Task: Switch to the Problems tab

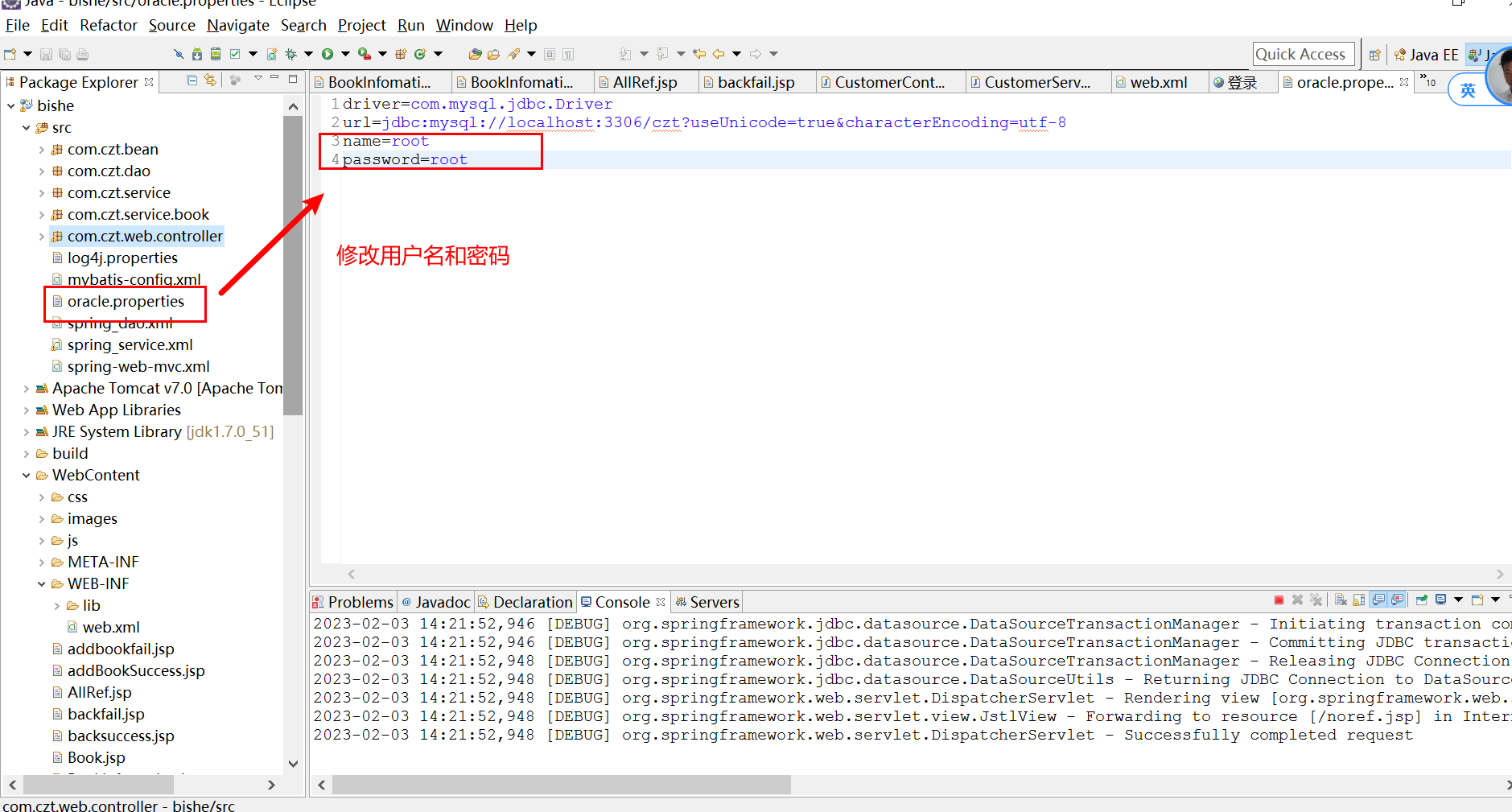Action: [x=352, y=602]
